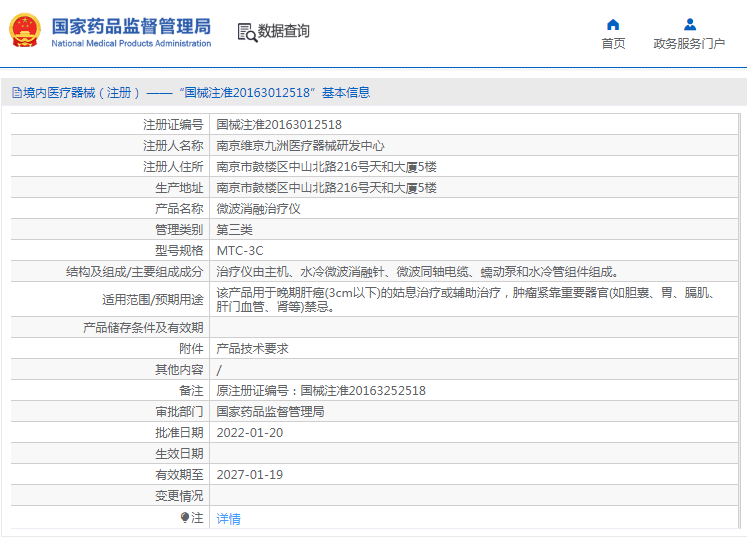Click the 首页 text label
This screenshot has height=548, width=747.
[613, 43]
